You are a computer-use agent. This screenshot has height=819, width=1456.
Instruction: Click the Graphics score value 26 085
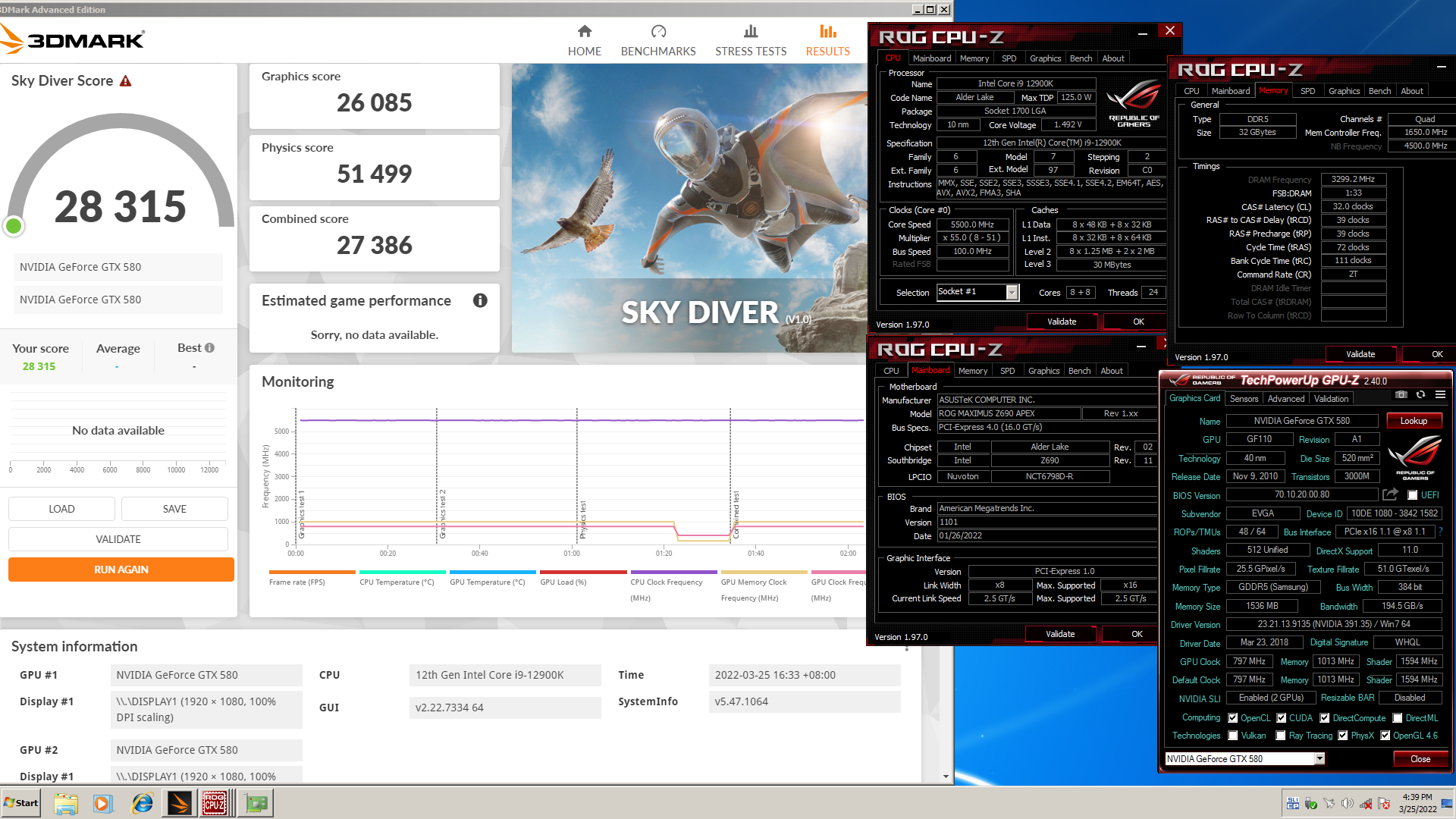coord(375,102)
